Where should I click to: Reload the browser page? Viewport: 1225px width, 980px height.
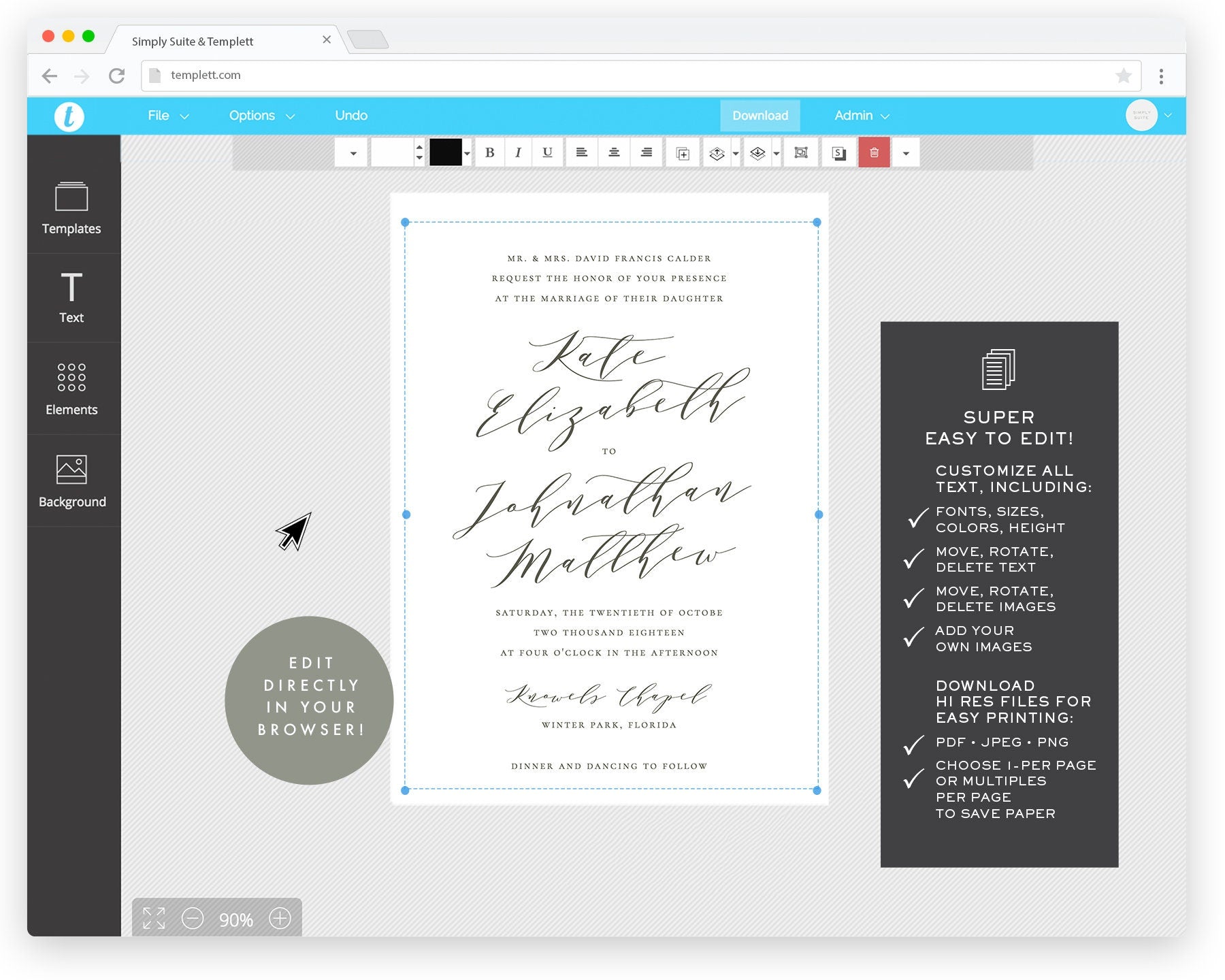click(117, 76)
